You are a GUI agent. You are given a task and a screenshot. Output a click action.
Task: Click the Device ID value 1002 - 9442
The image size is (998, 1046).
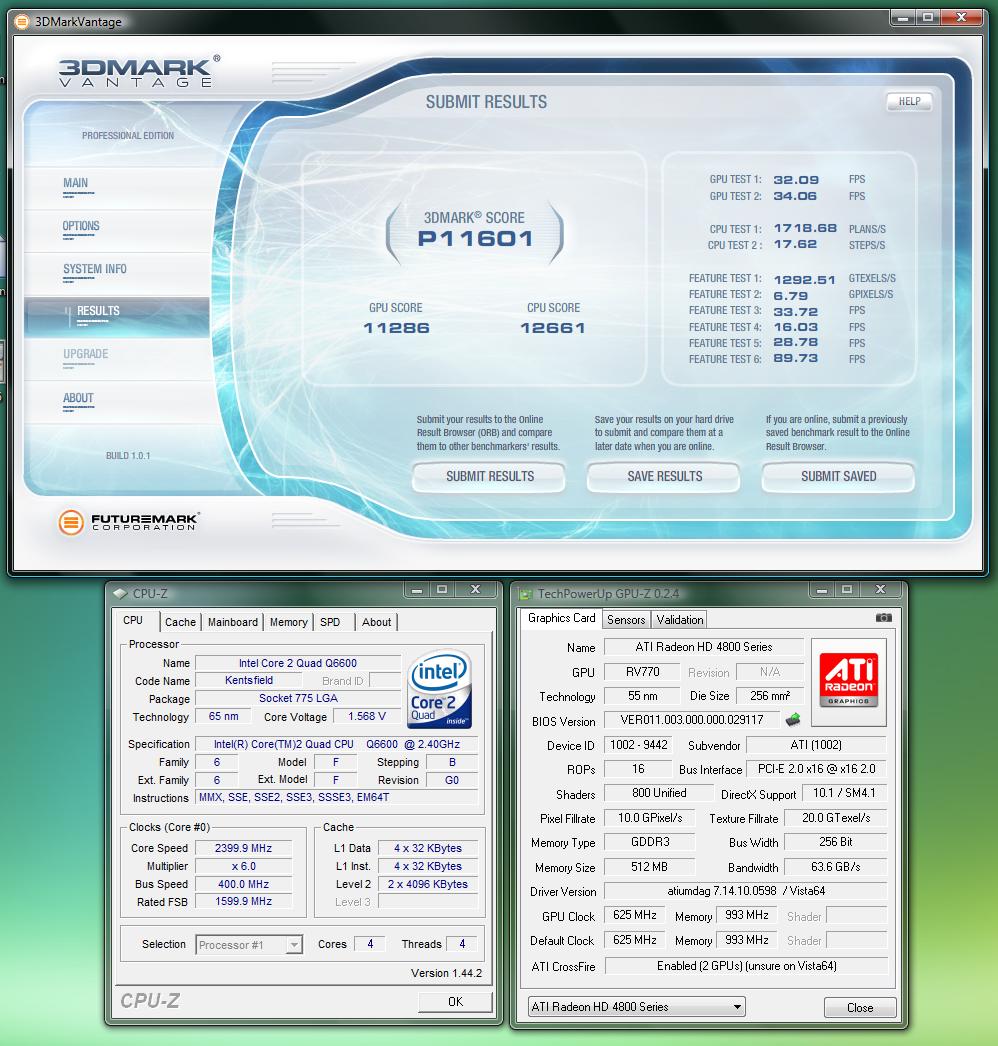click(638, 745)
